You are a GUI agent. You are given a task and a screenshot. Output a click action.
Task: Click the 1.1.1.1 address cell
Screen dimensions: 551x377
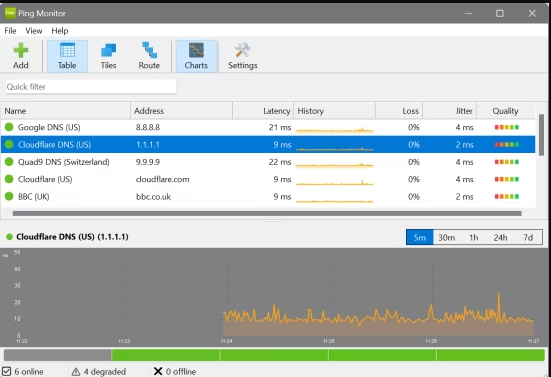[148, 144]
